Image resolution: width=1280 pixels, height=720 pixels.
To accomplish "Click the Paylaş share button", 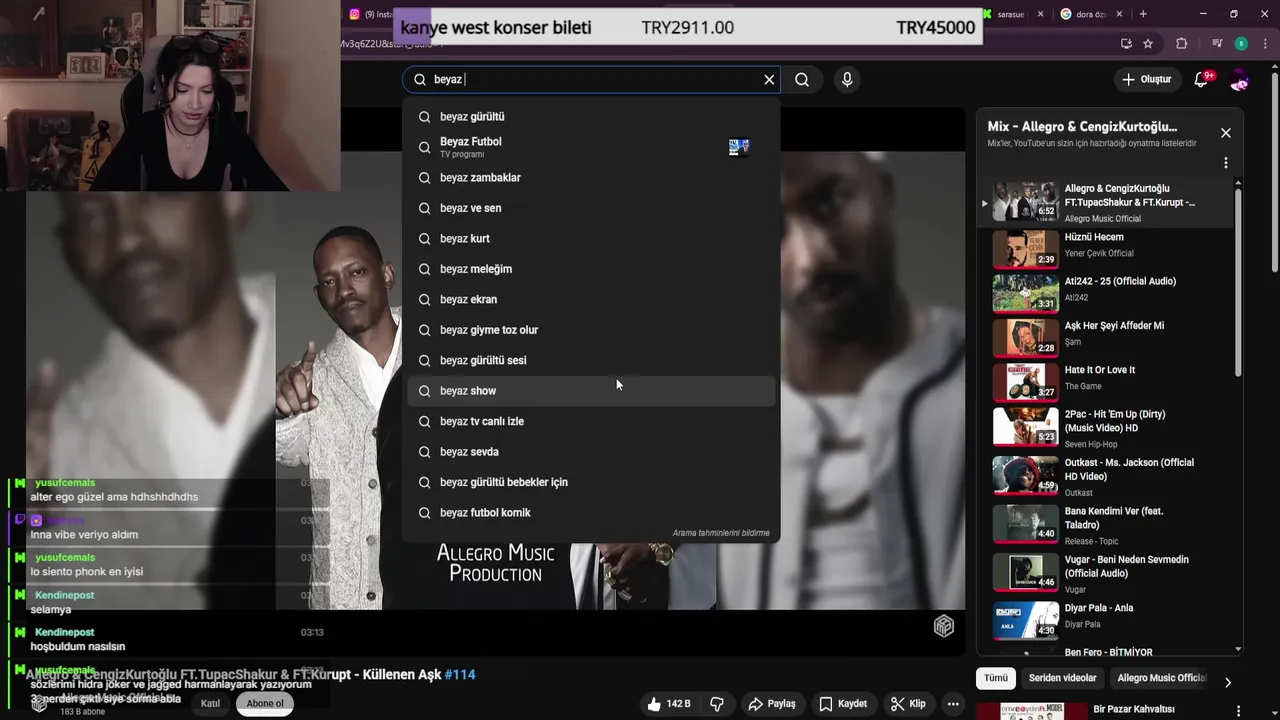I will click(x=772, y=704).
